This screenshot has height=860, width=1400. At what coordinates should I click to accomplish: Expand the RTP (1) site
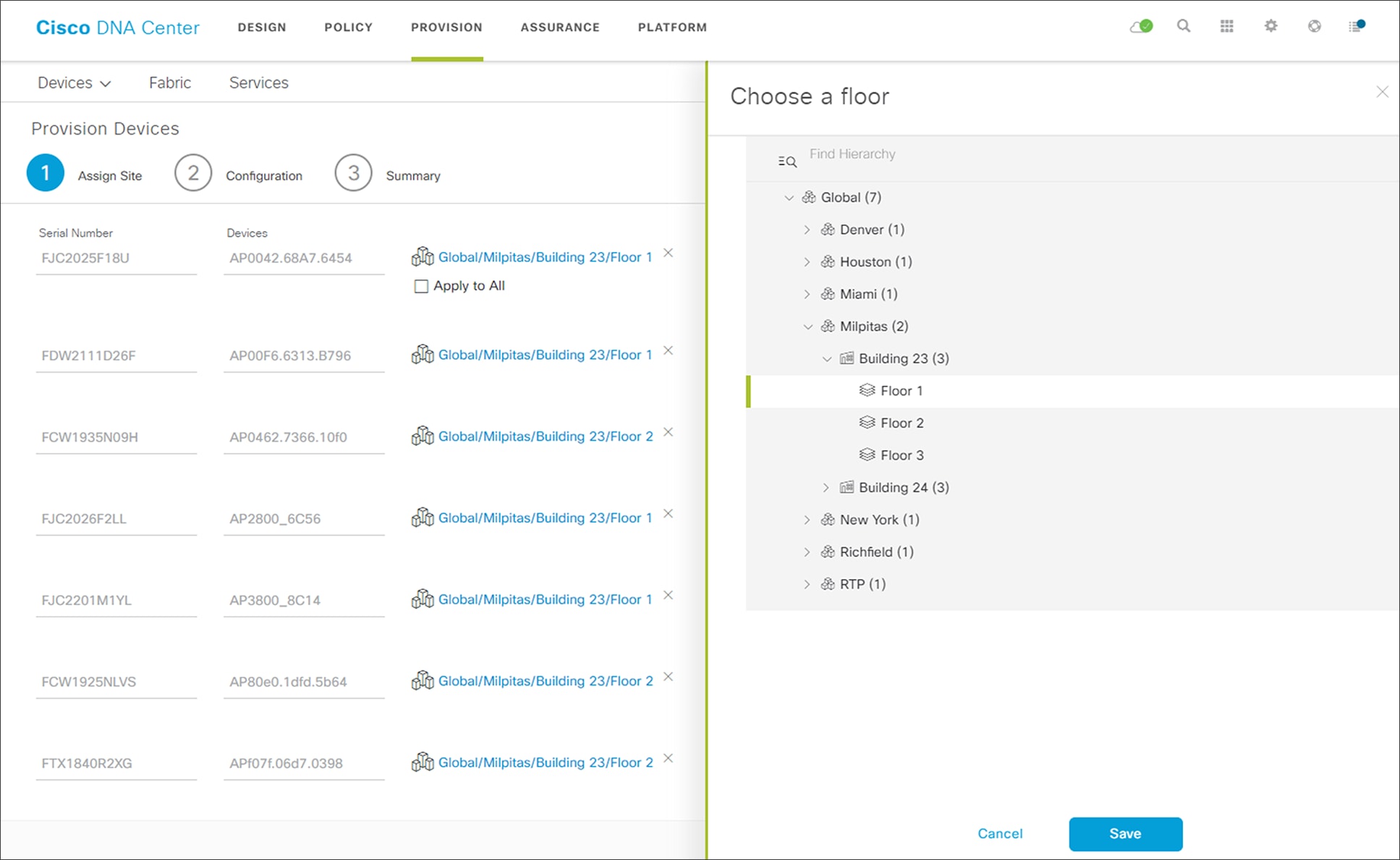coord(807,584)
